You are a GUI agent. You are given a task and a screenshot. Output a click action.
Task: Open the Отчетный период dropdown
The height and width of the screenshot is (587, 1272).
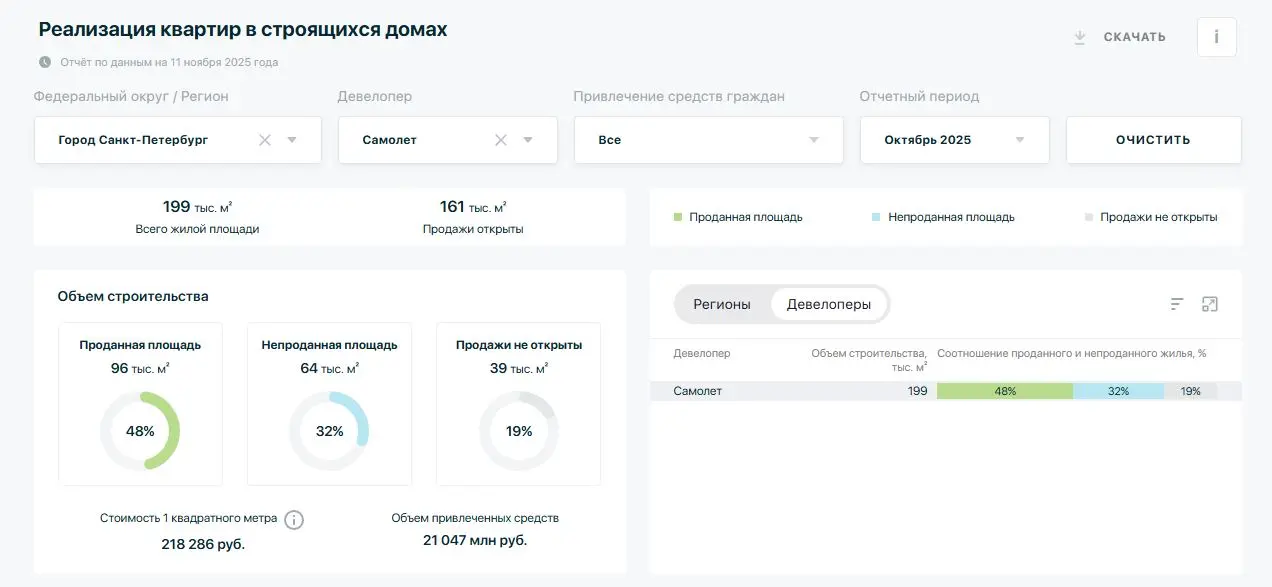tap(1019, 140)
